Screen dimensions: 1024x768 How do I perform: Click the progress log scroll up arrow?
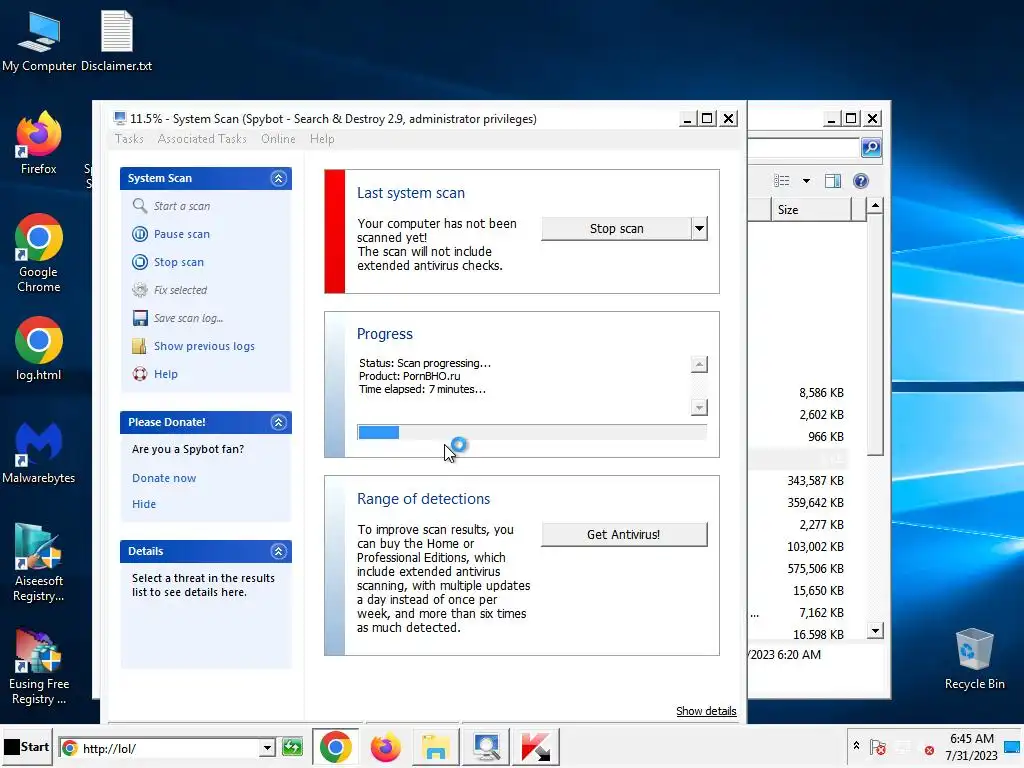(x=699, y=364)
